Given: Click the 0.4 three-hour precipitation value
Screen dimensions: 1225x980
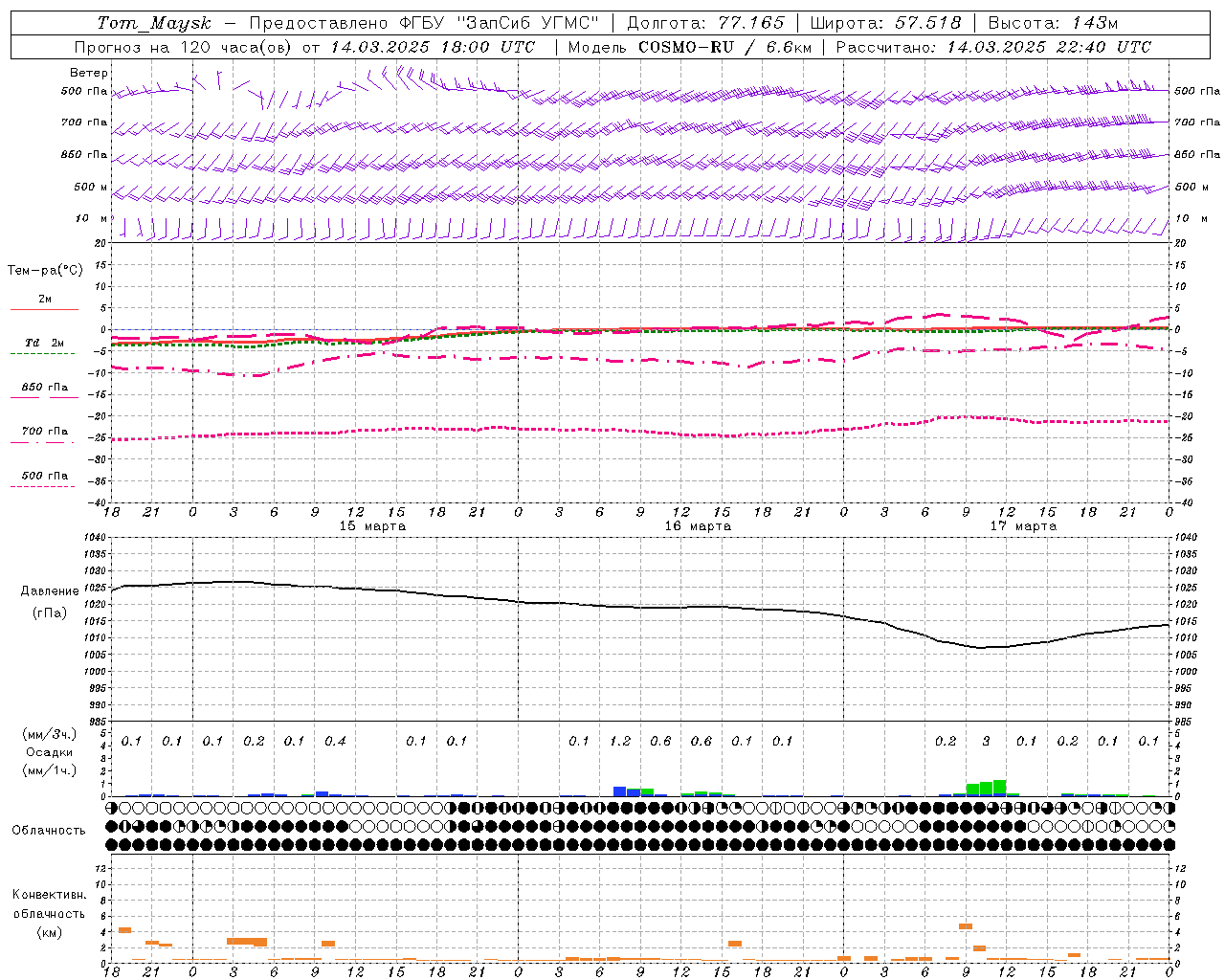Looking at the screenshot, I should click(335, 741).
